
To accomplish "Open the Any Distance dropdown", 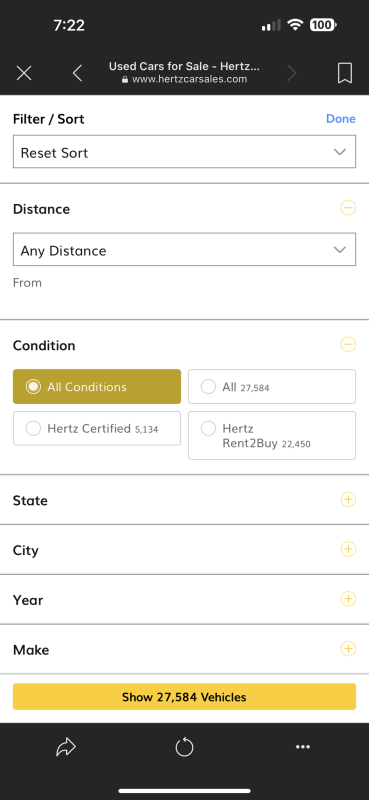I will point(184,249).
